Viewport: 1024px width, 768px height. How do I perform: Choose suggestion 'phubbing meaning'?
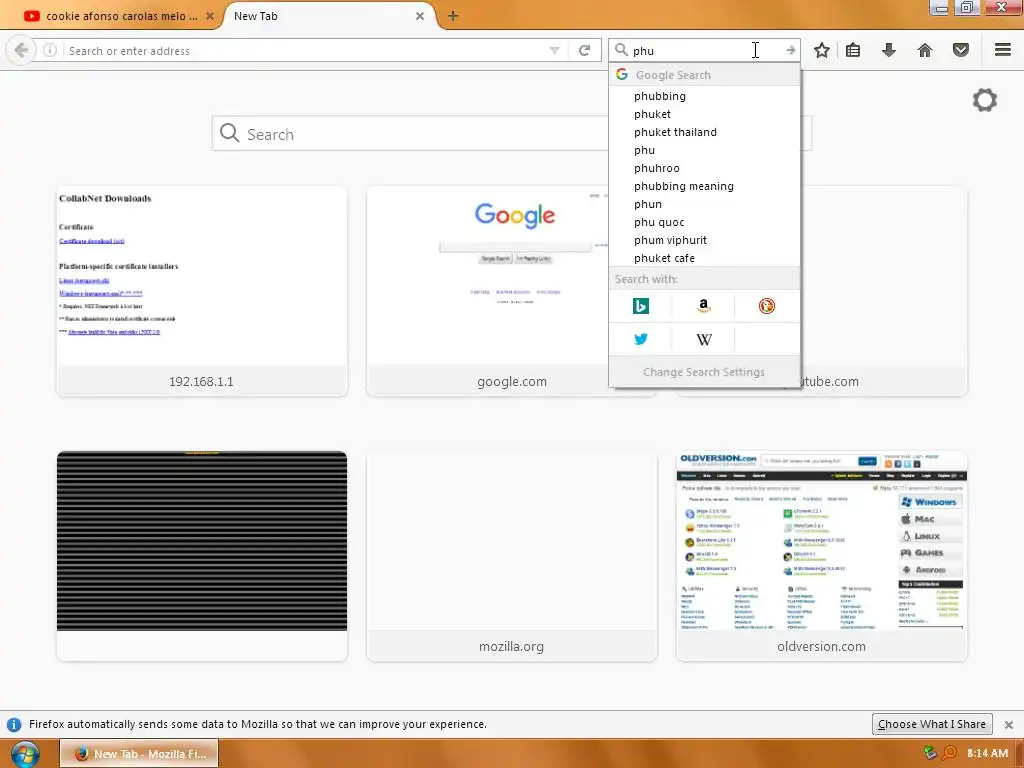704,186
